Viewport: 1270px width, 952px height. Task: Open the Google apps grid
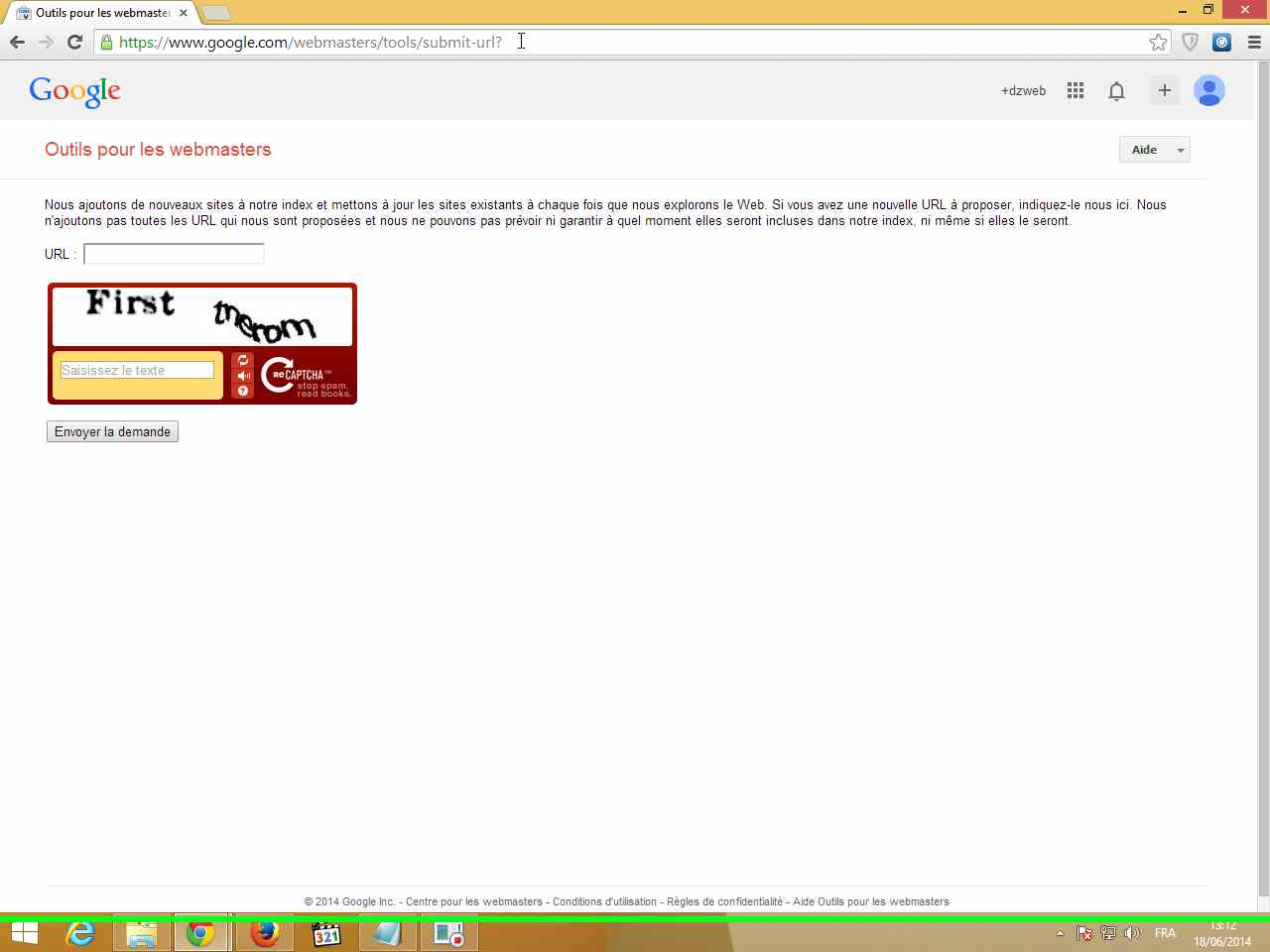[1076, 90]
